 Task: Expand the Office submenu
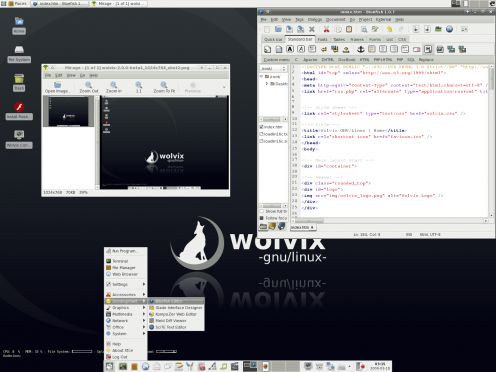[125, 327]
